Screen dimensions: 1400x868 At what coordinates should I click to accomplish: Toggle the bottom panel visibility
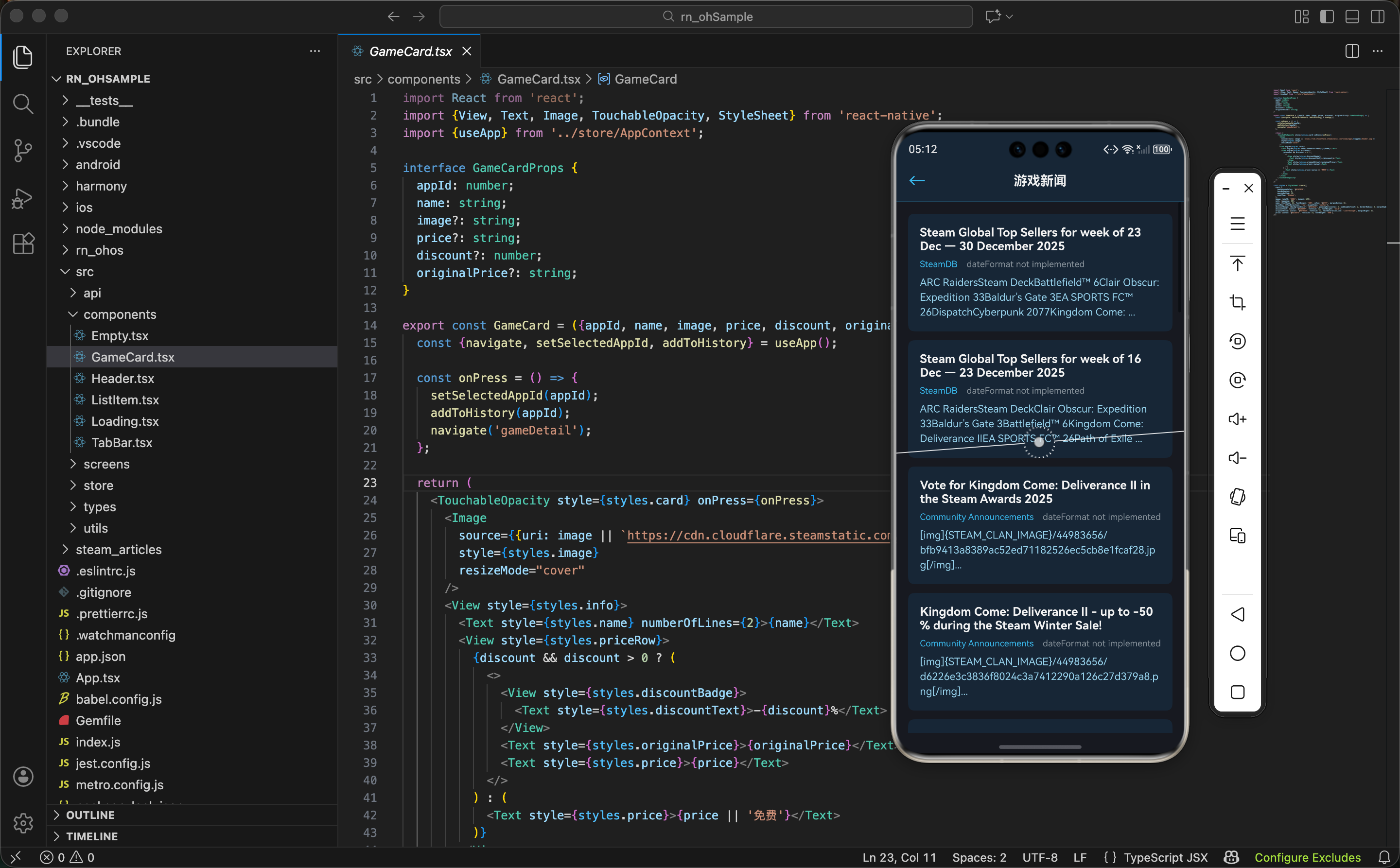click(1352, 17)
